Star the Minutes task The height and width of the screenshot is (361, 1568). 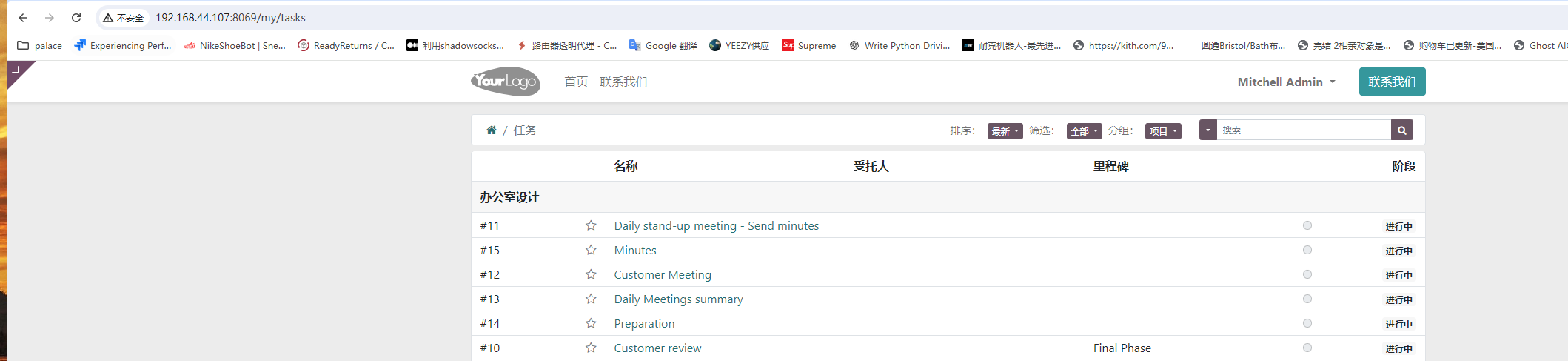(591, 250)
